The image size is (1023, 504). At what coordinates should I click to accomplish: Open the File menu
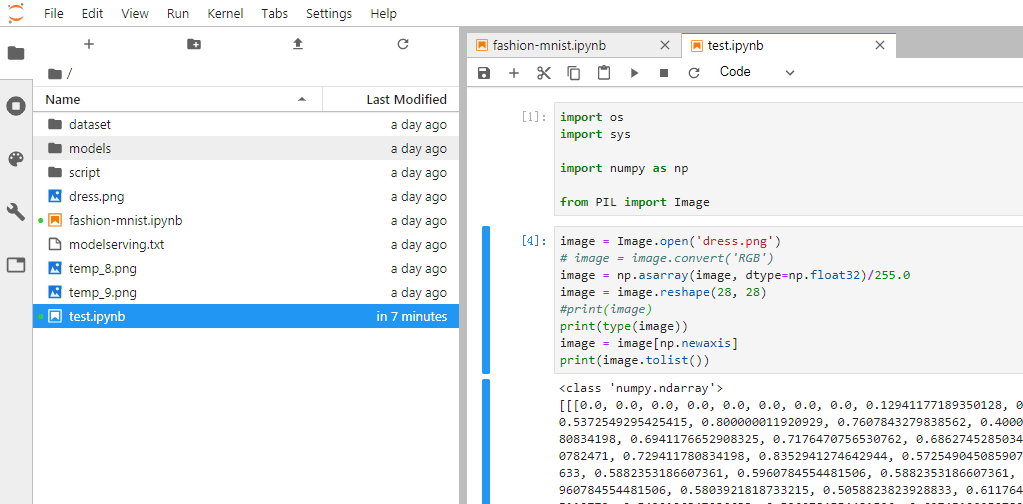point(53,13)
